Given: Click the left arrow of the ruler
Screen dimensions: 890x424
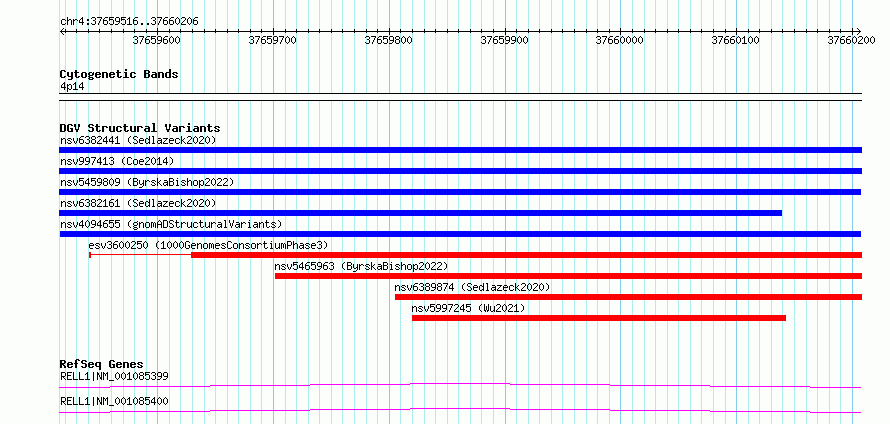Looking at the screenshot, I should pos(62,31).
